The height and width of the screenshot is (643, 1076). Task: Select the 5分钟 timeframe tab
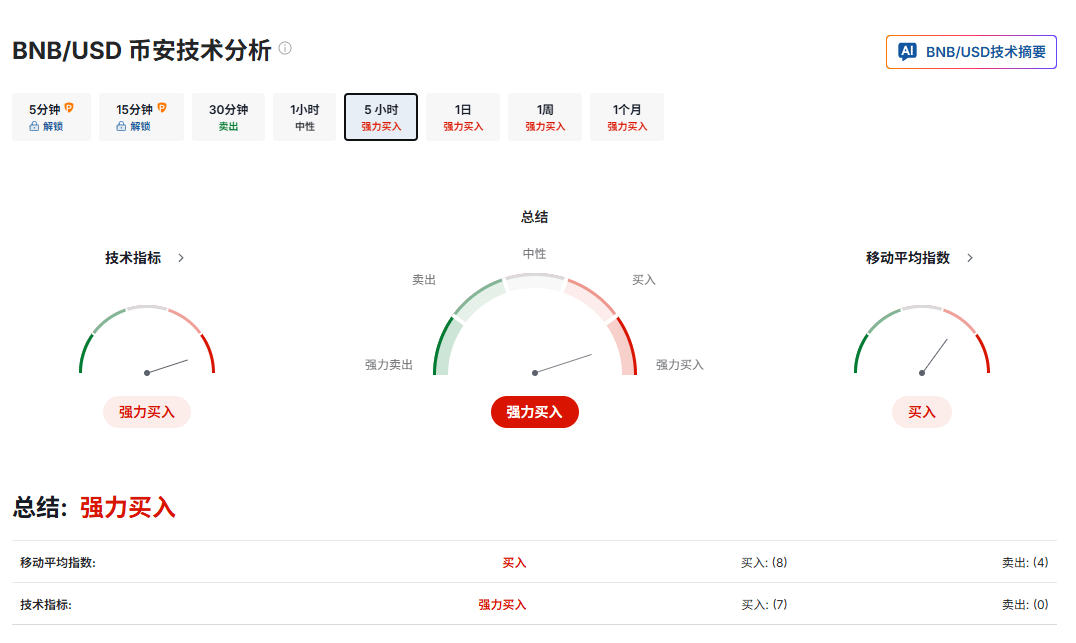[x=51, y=117]
